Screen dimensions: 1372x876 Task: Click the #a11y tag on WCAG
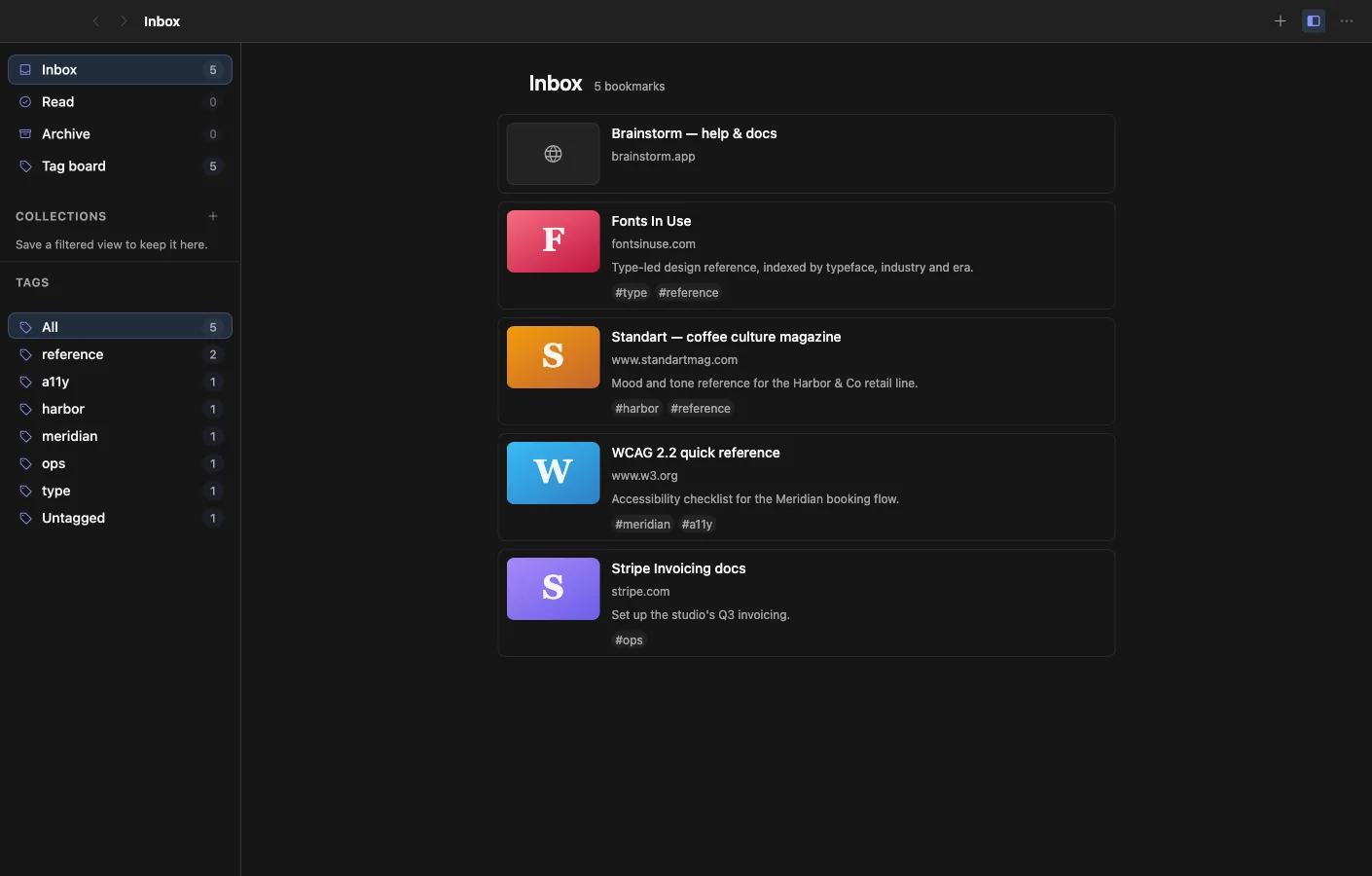697,525
